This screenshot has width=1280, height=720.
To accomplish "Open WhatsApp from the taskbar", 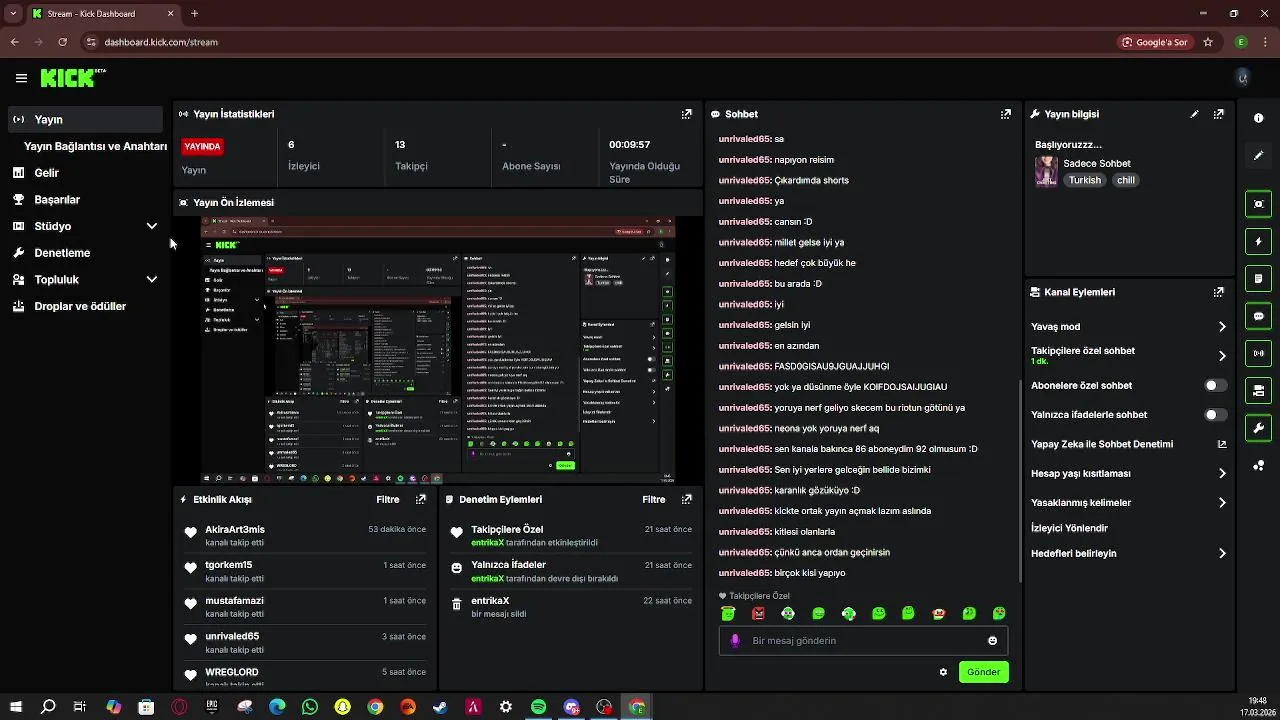I will pyautogui.click(x=310, y=707).
